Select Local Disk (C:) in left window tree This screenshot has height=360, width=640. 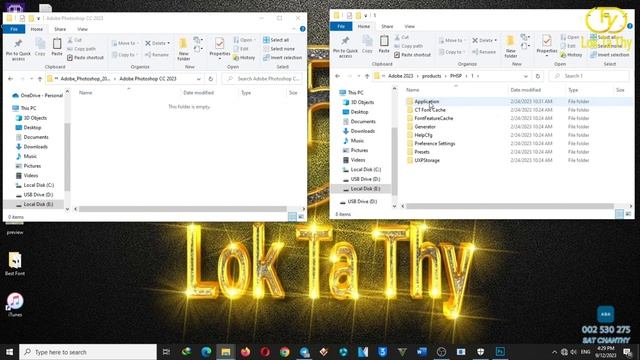pyautogui.click(x=38, y=185)
